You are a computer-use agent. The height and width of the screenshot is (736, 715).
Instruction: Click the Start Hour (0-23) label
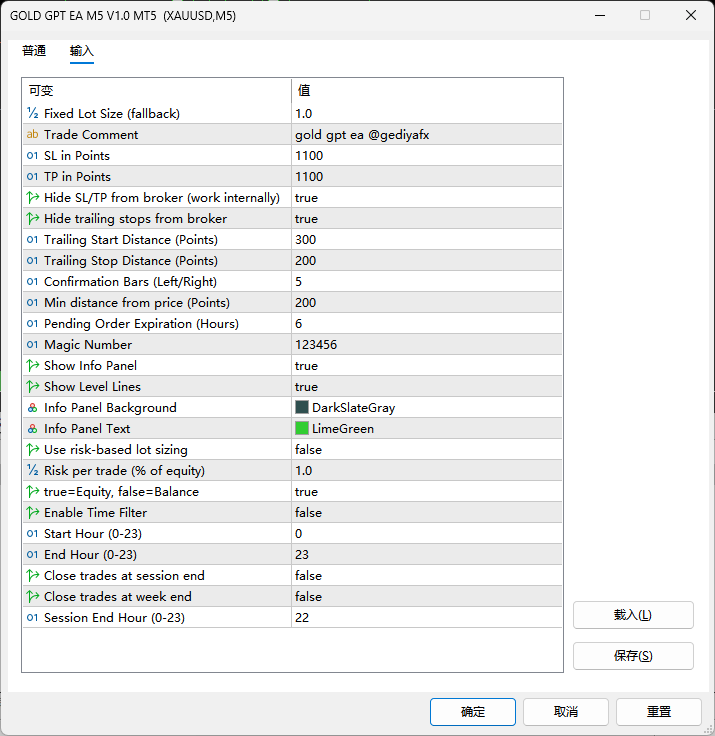(92, 534)
